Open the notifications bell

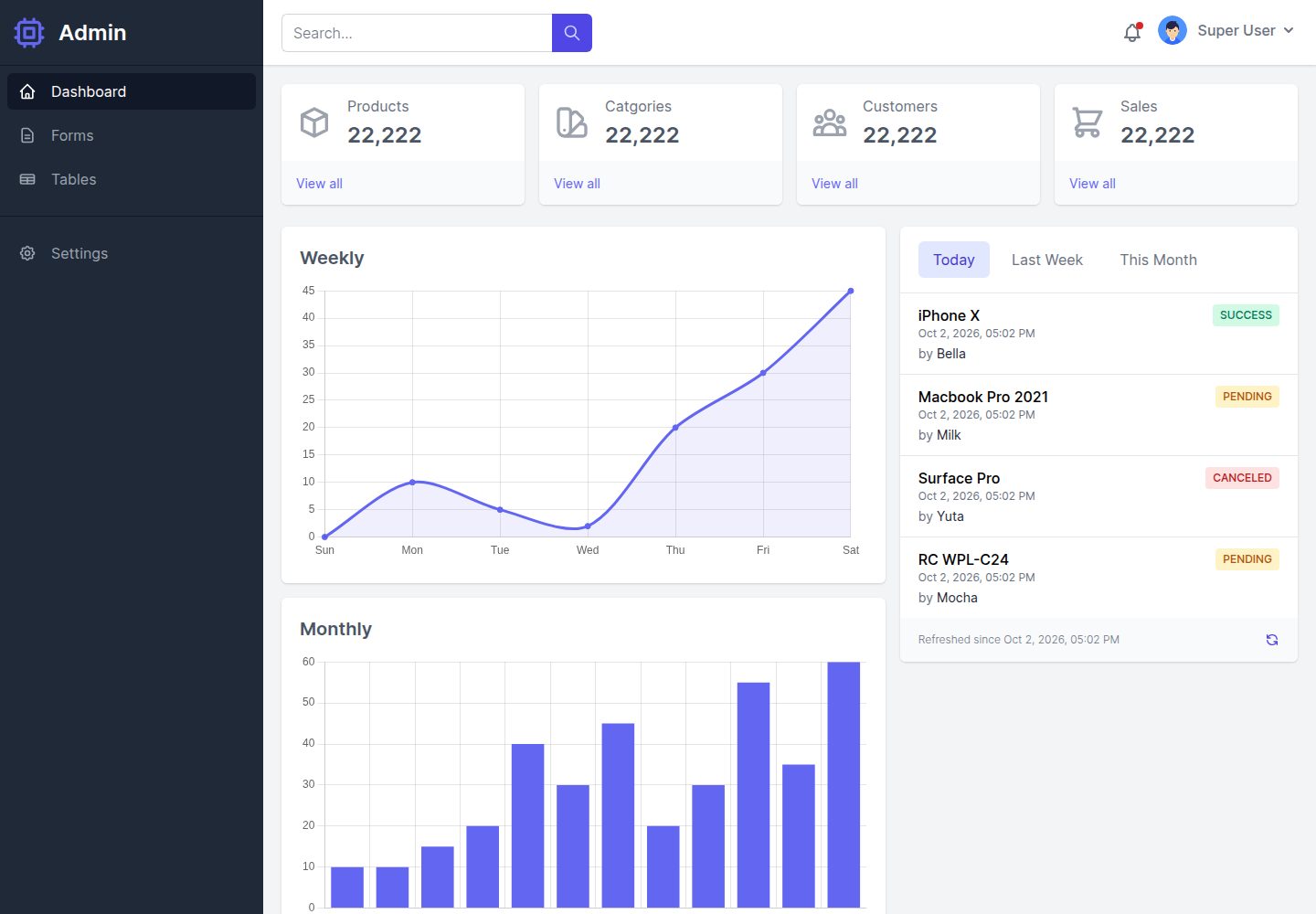1132,32
